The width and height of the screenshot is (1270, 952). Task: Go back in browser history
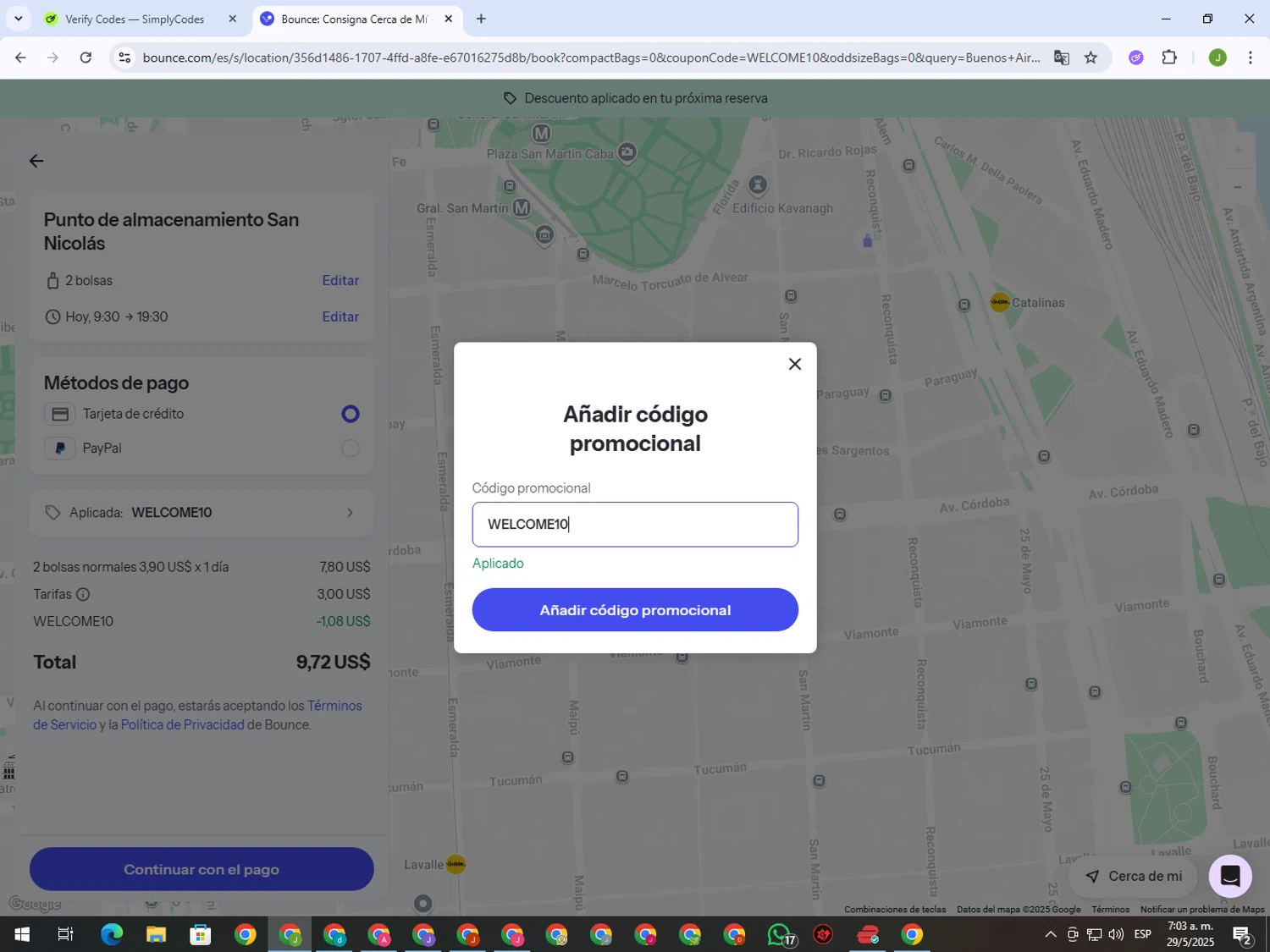tap(20, 58)
